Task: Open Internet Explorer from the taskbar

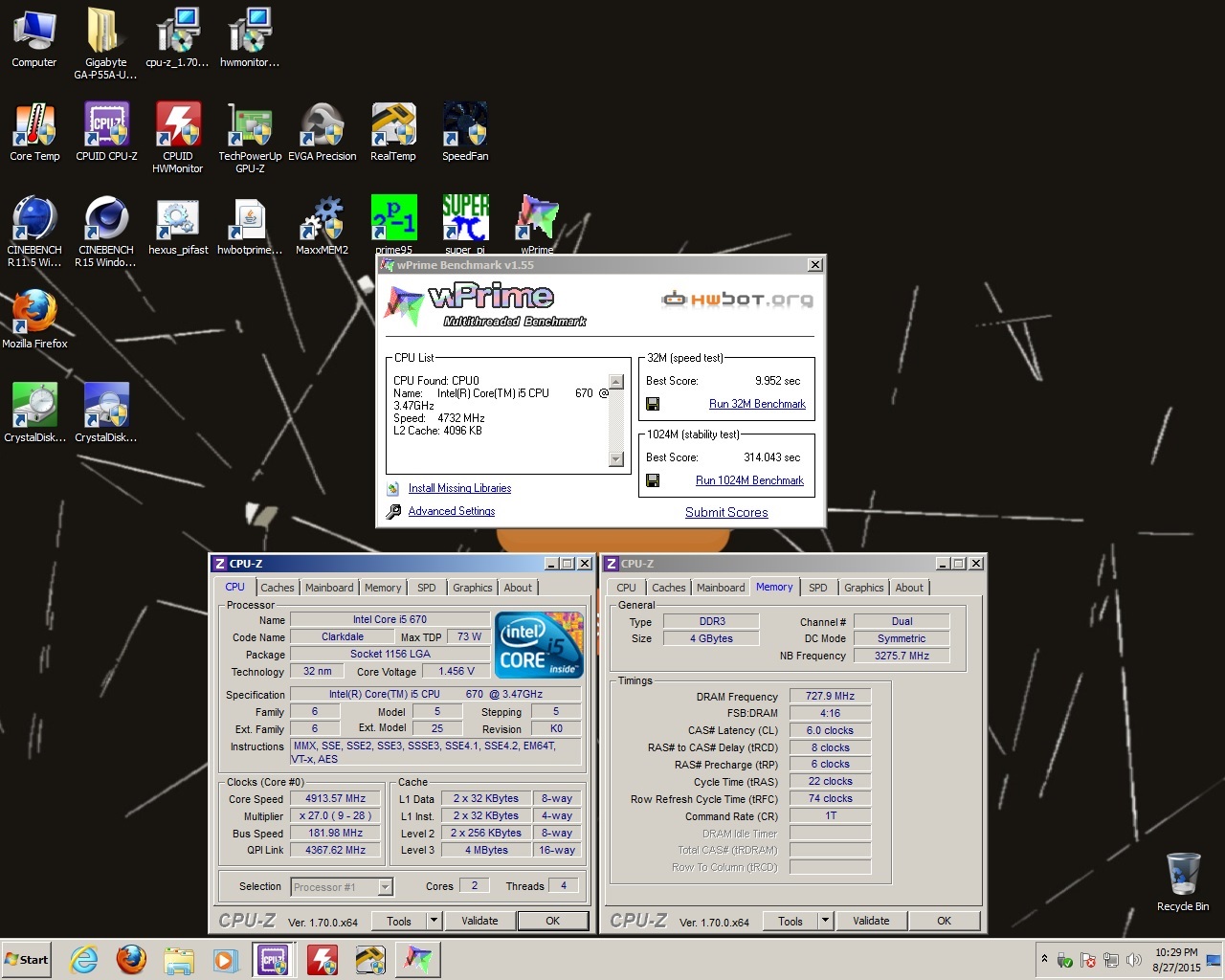Action: (84, 959)
